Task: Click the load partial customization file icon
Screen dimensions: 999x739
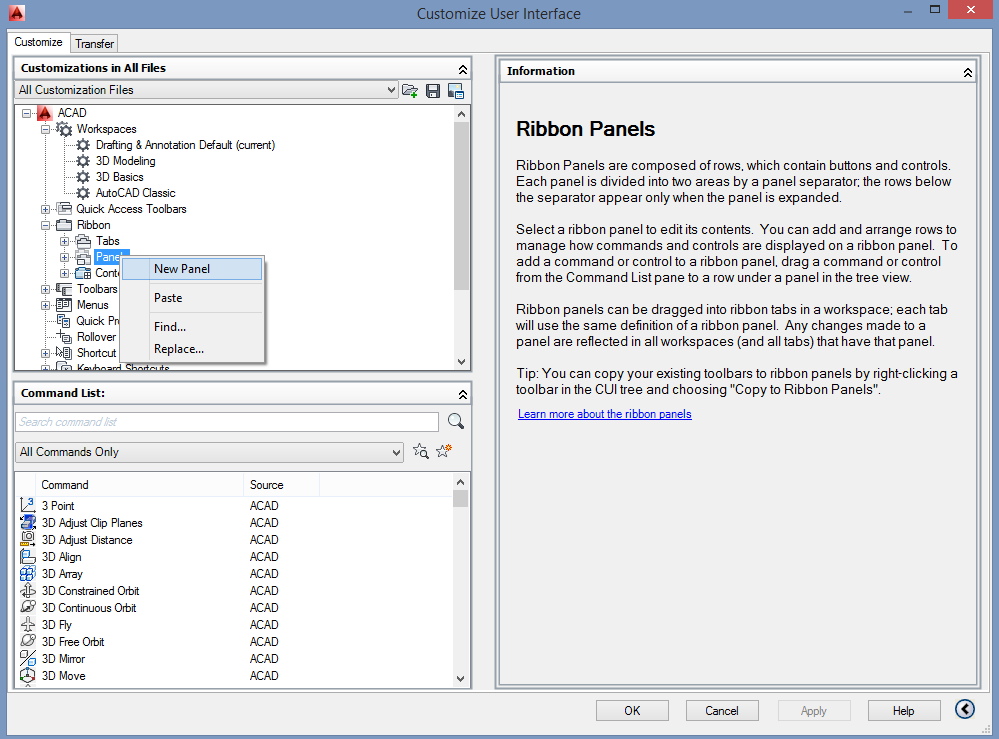Action: 410,91
